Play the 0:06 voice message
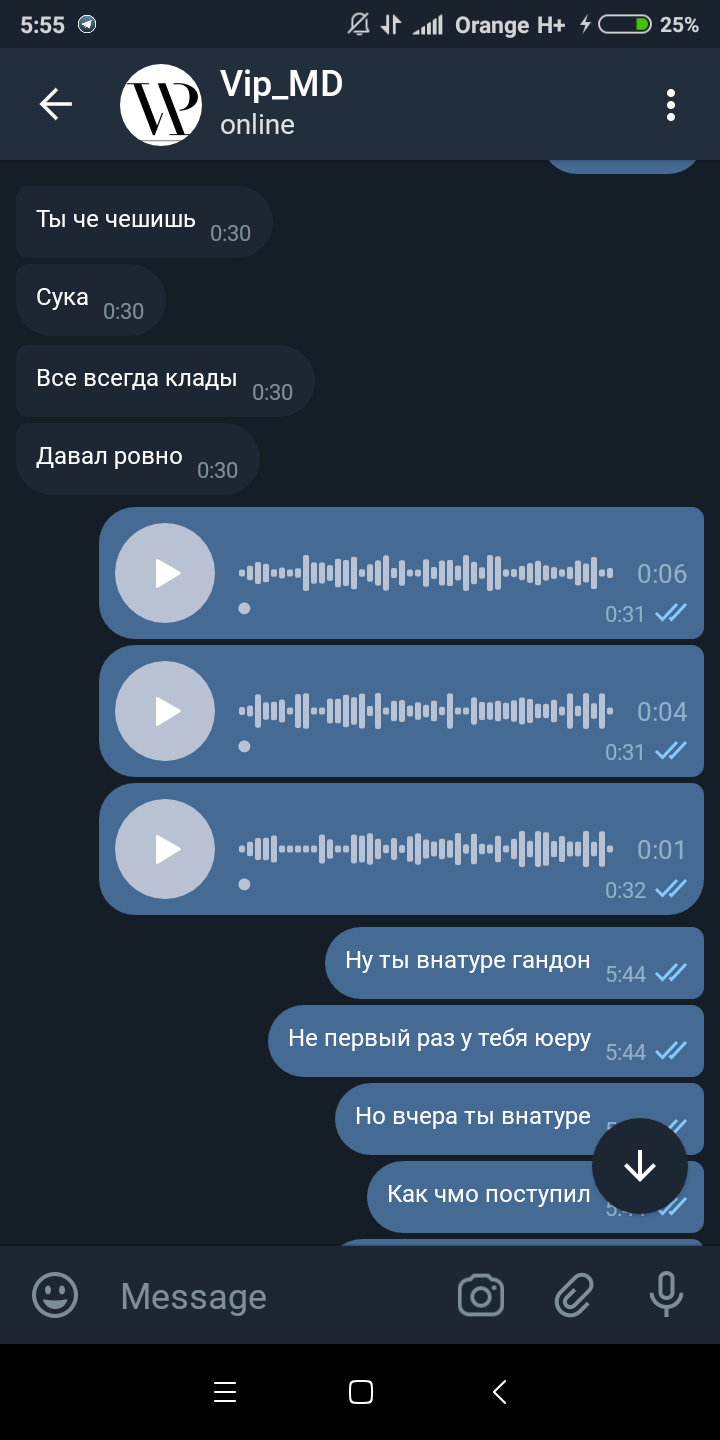Screen dimensions: 720x1440 (165, 573)
